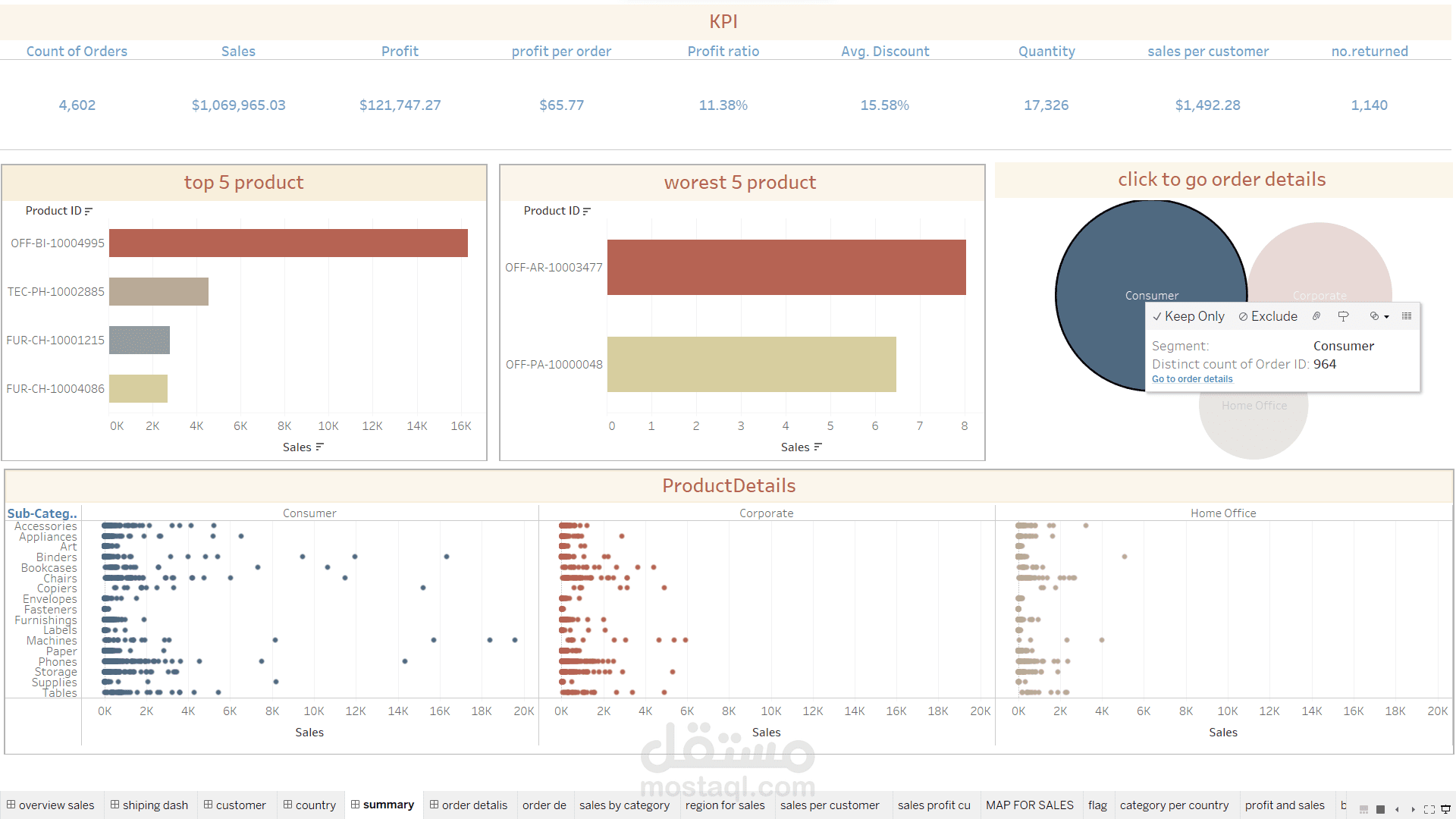Select the FUR-CH-10001215 gray-blue bar

(x=140, y=340)
